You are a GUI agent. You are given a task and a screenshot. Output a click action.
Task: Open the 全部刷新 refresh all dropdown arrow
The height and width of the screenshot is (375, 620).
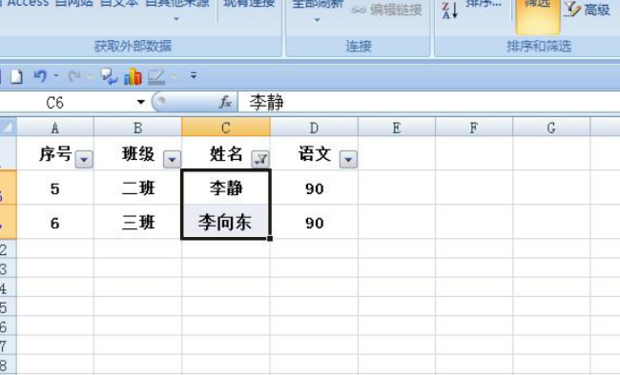317,20
